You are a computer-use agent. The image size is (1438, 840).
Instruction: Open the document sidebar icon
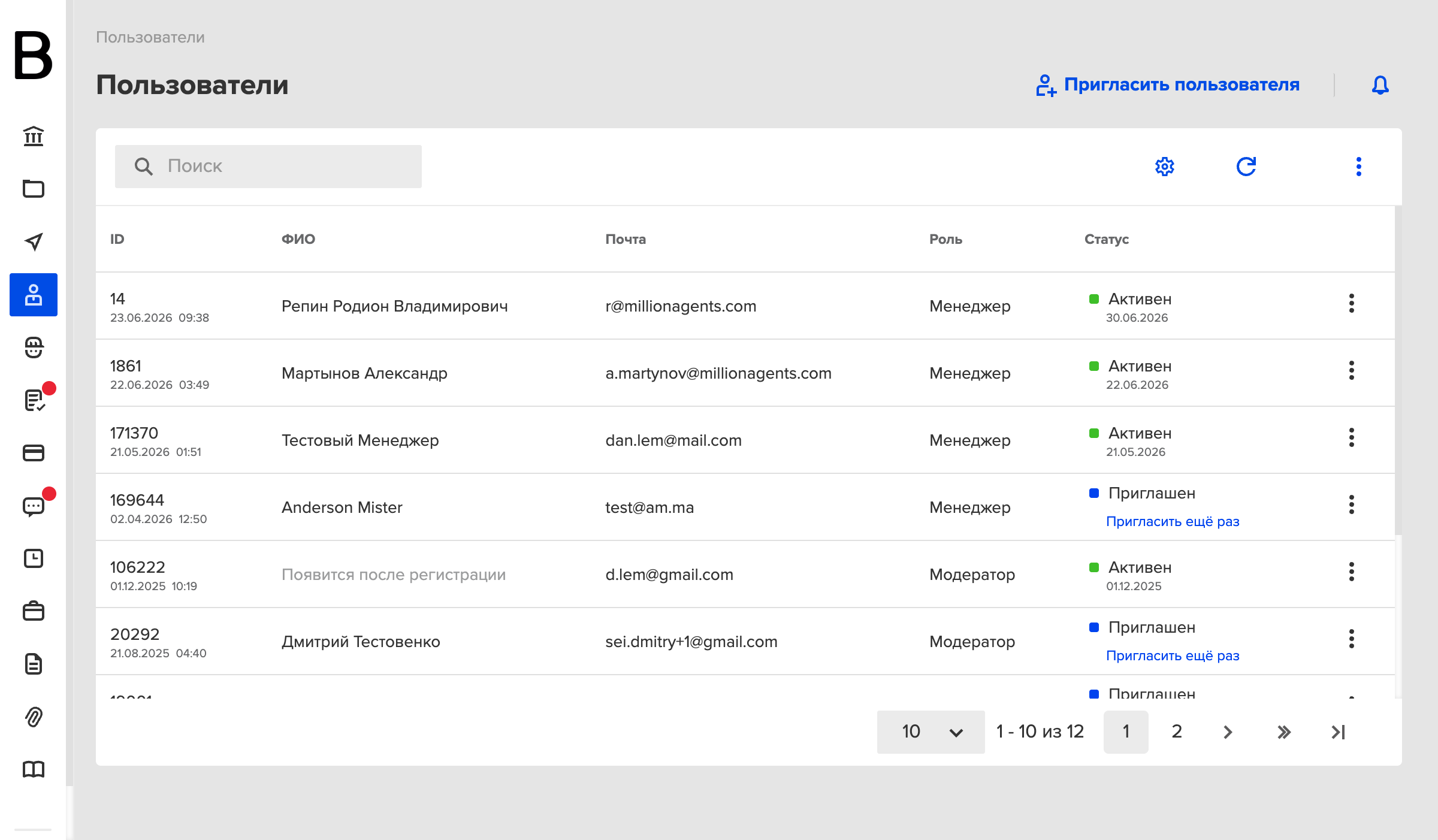click(x=34, y=664)
